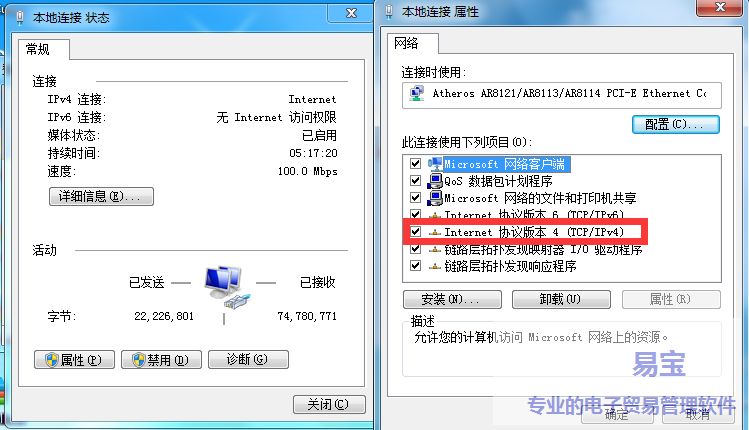
Task: Click the QoS packet scheduler icon
Action: click(435, 181)
